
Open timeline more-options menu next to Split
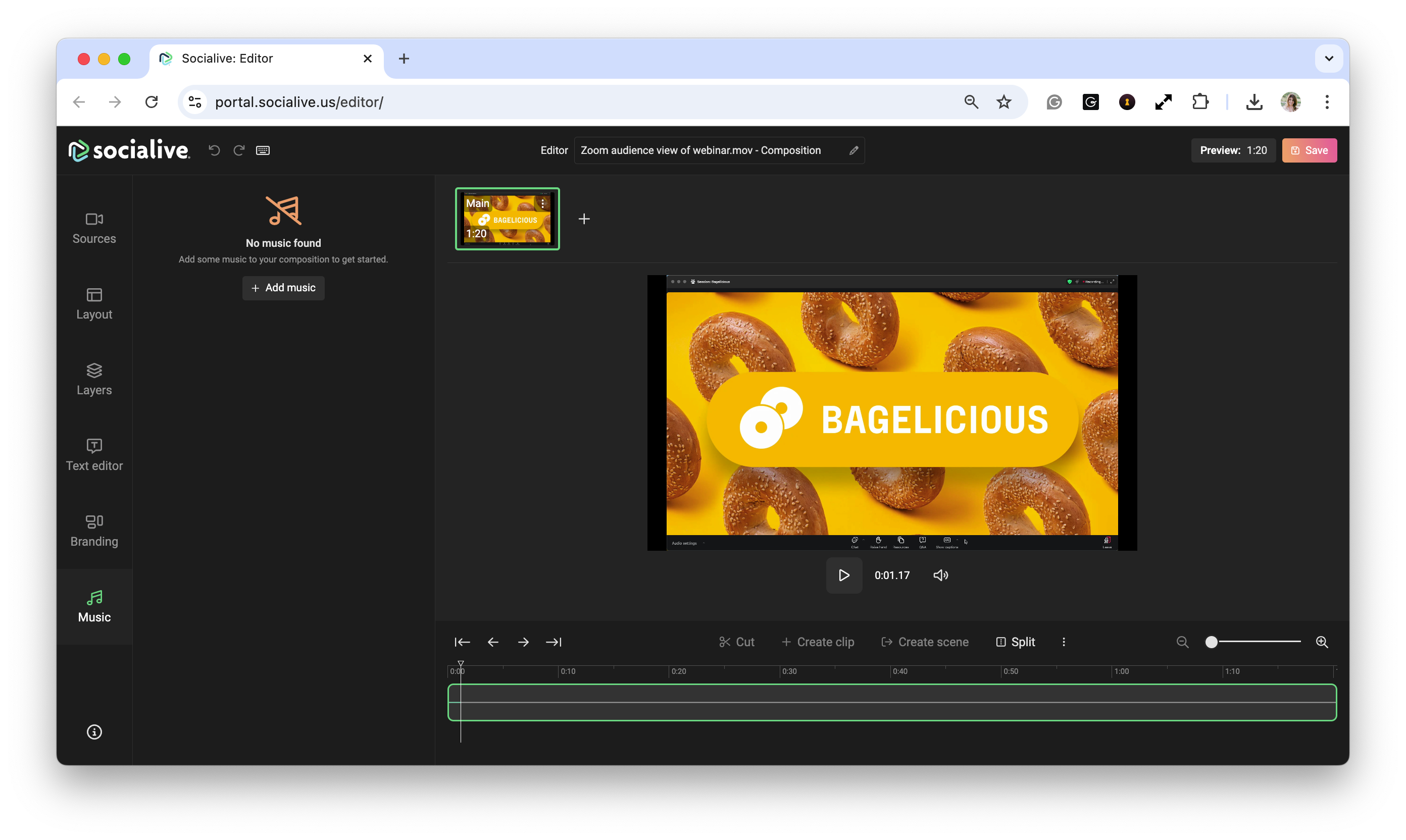pos(1064,642)
